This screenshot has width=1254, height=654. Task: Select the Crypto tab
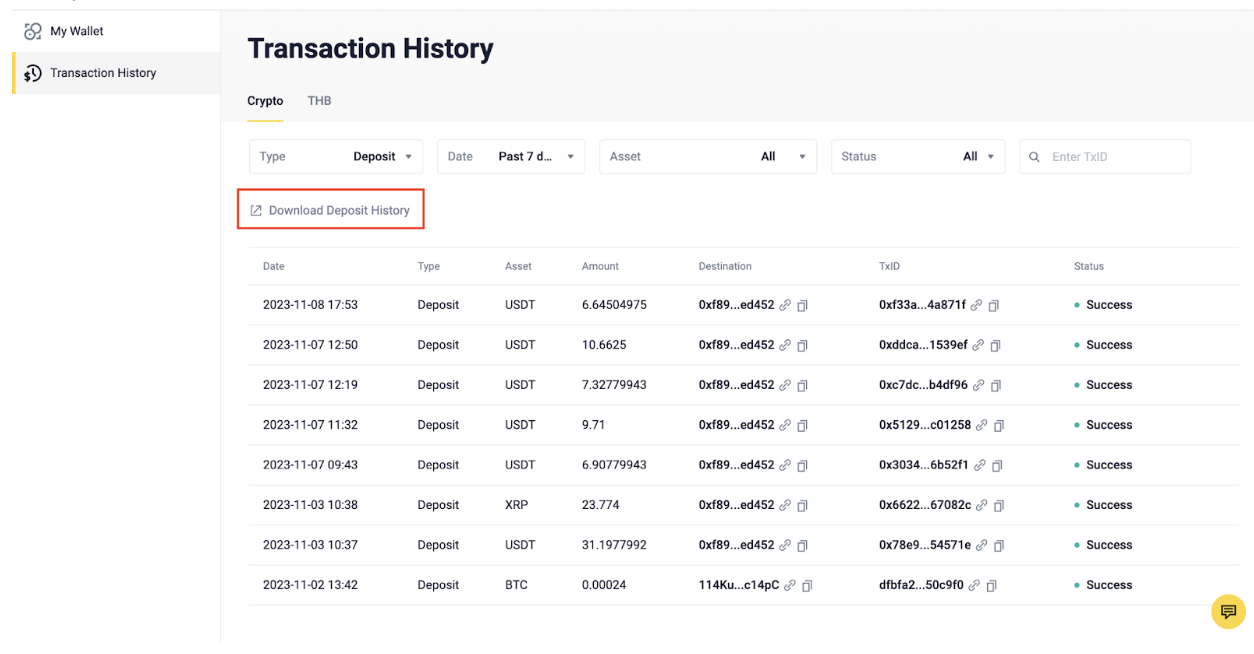tap(265, 101)
